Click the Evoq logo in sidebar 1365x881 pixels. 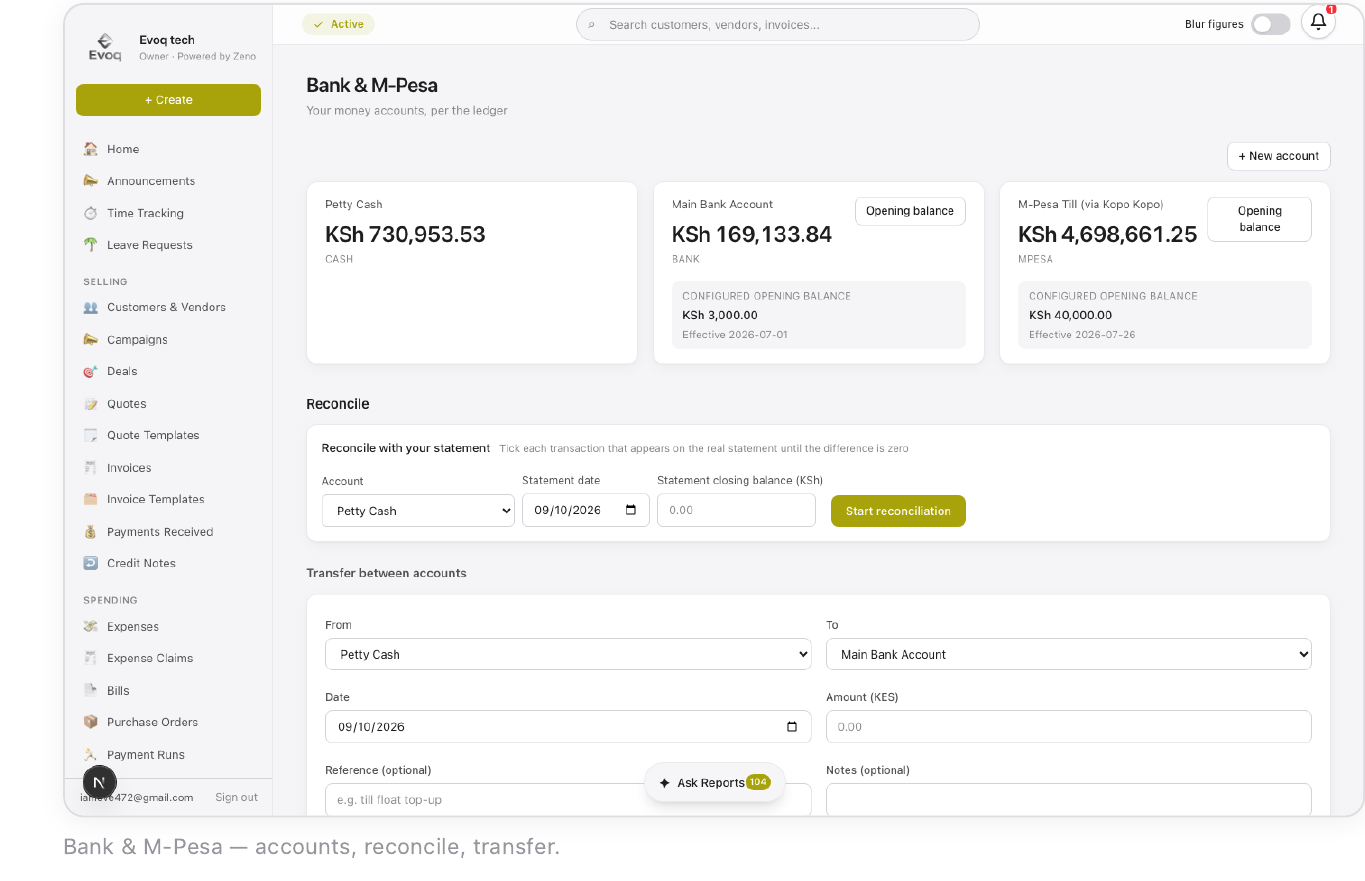105,48
